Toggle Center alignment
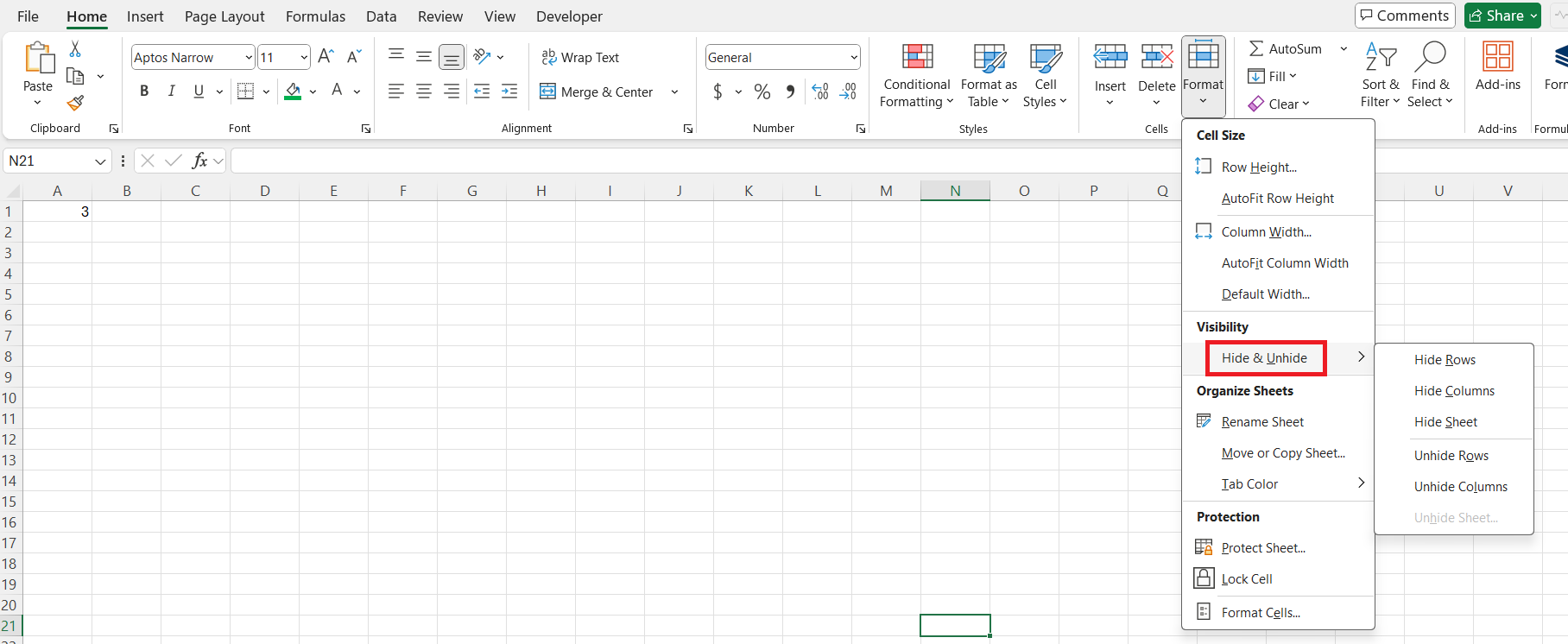Image resolution: width=1568 pixels, height=644 pixels. coord(424,91)
